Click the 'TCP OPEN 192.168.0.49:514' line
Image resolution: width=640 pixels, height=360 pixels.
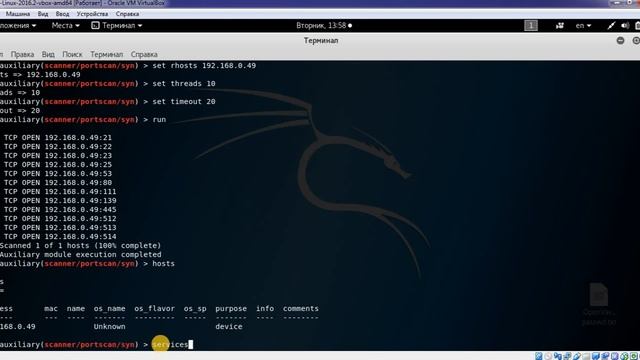coord(60,236)
